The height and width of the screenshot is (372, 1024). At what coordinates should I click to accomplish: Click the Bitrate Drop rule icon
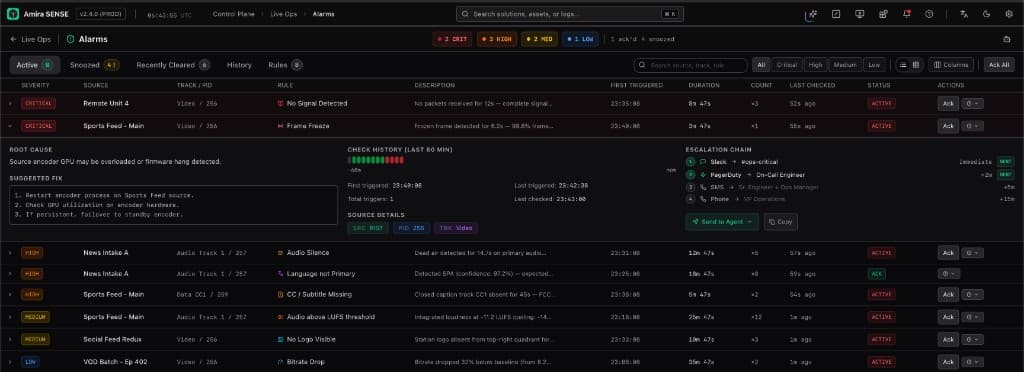coord(281,362)
